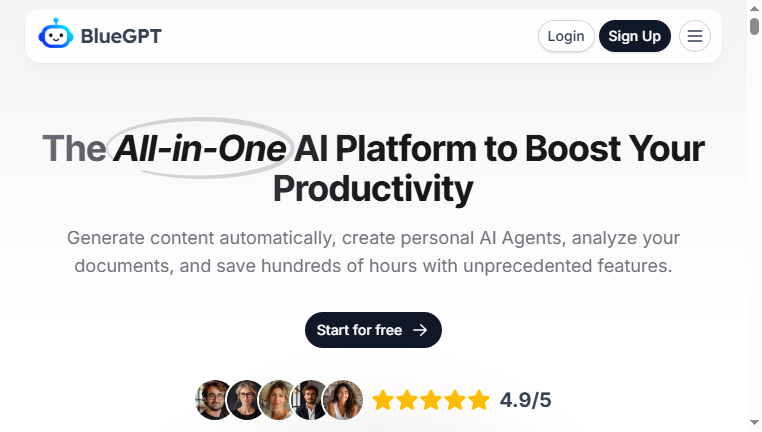
Task: Click the BlueGPT robot logo icon
Action: 56,34
